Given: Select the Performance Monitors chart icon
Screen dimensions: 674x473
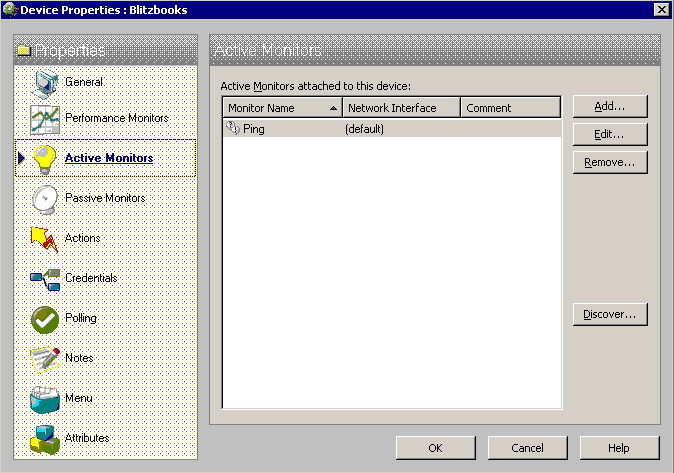Looking at the screenshot, I should 45,119.
